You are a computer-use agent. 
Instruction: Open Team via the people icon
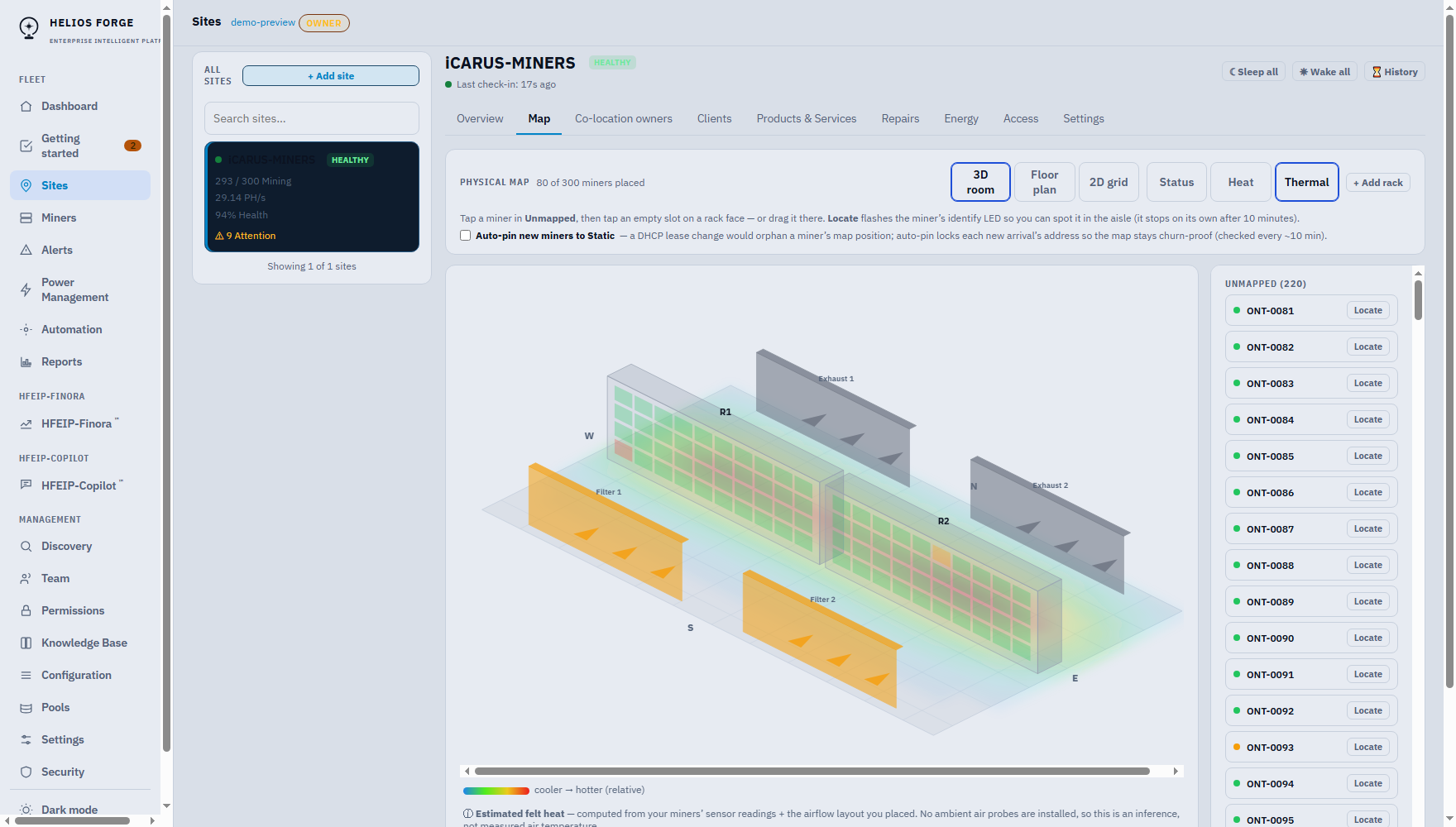coord(26,578)
